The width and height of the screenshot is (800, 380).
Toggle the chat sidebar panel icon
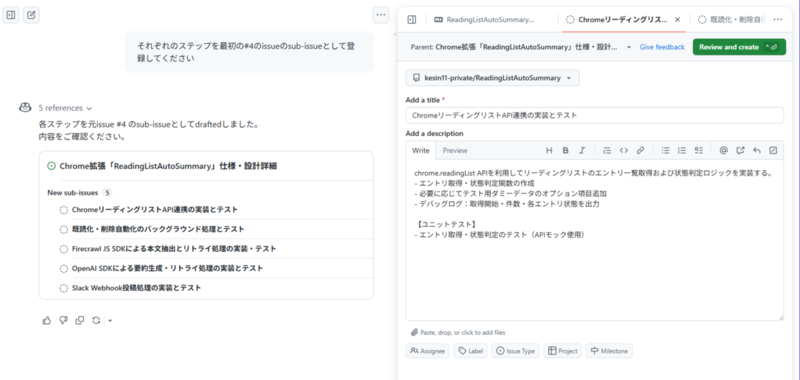(11, 15)
